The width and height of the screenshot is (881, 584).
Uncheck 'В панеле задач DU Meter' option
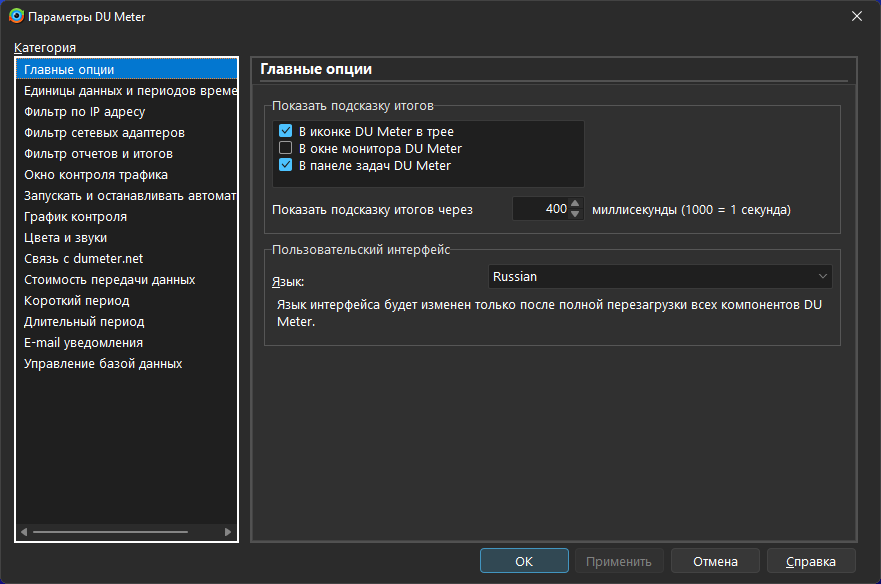285,165
